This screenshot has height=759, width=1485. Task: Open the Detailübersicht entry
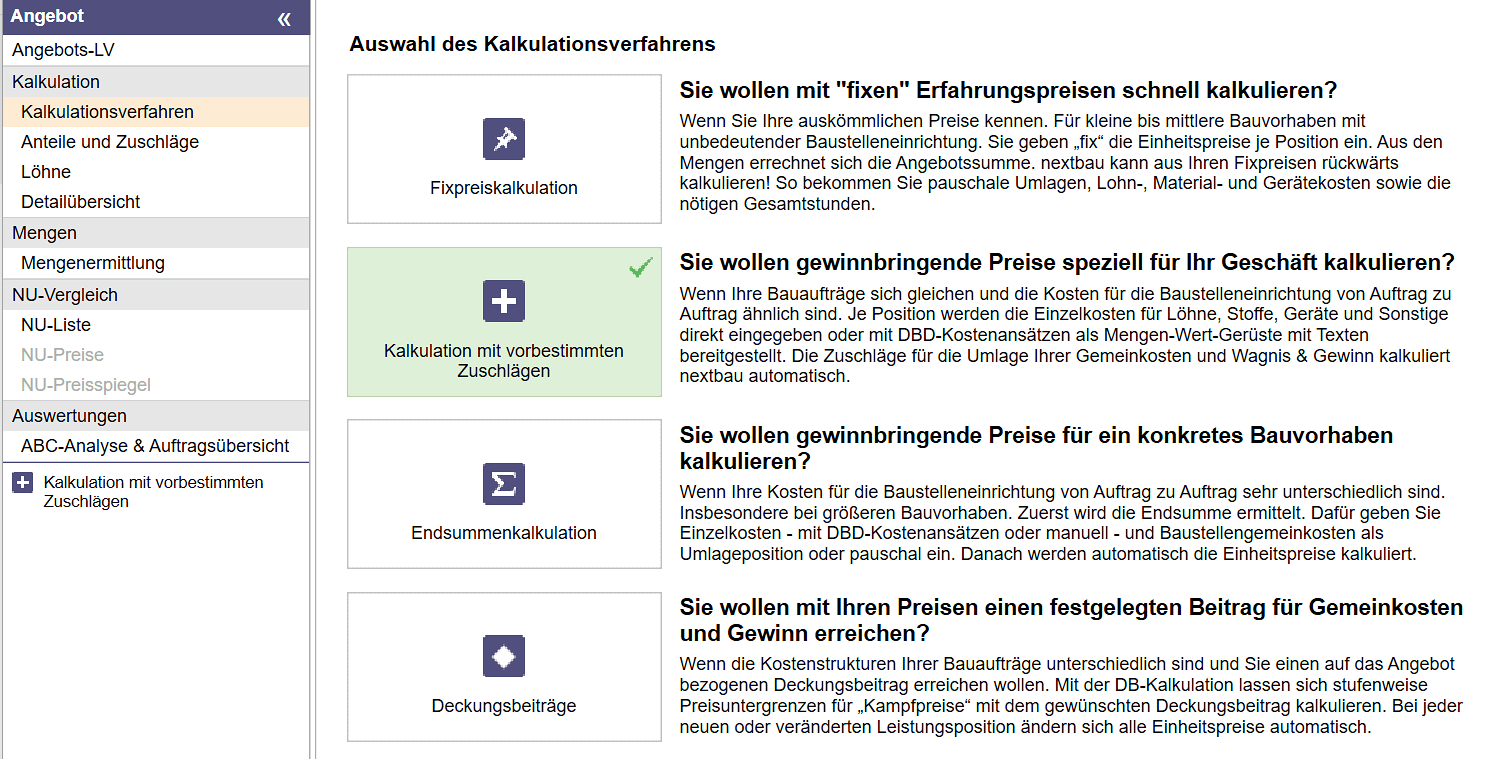coord(81,202)
